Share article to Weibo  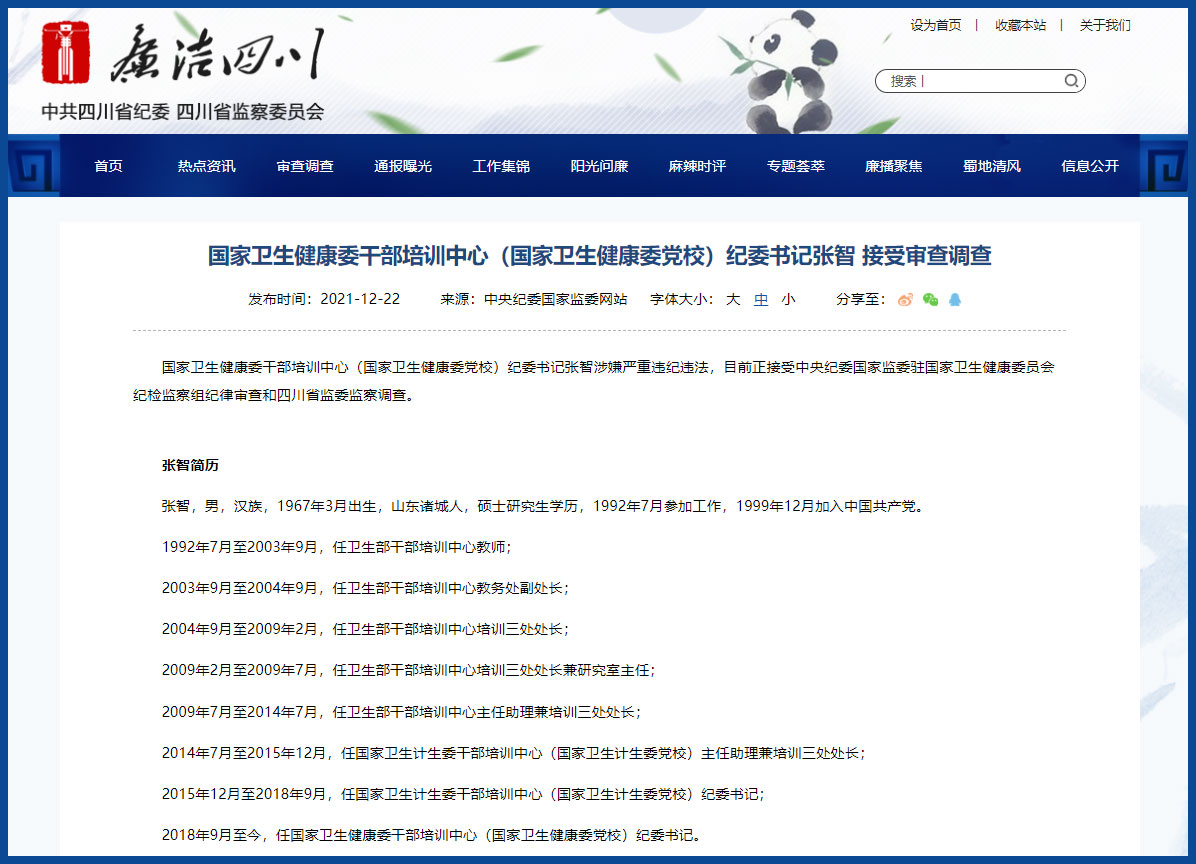(905, 299)
